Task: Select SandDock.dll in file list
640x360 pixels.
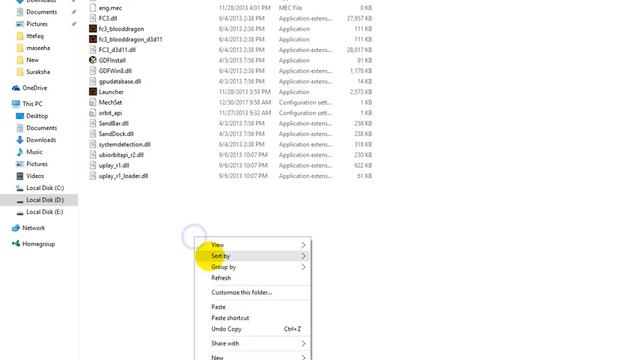Action: (x=116, y=134)
